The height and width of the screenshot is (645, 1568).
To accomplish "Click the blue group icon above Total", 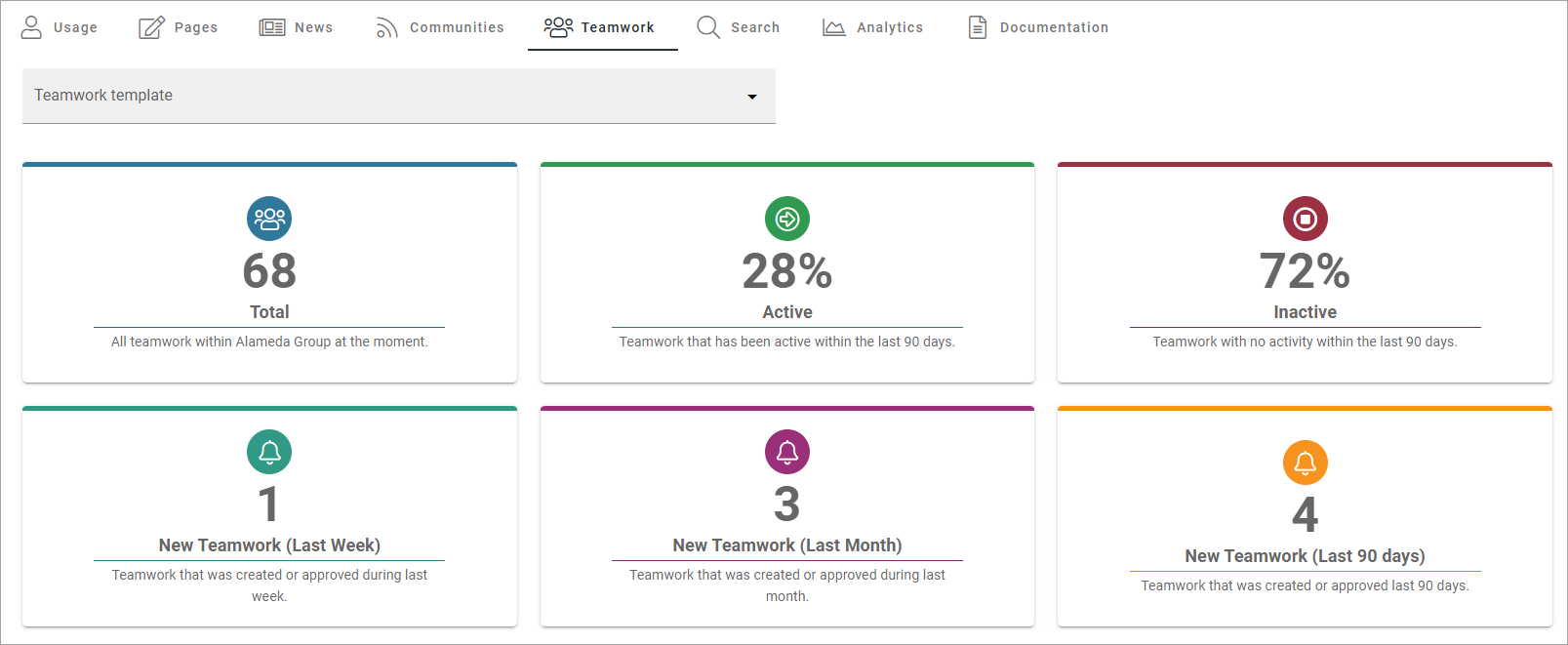I will [269, 219].
